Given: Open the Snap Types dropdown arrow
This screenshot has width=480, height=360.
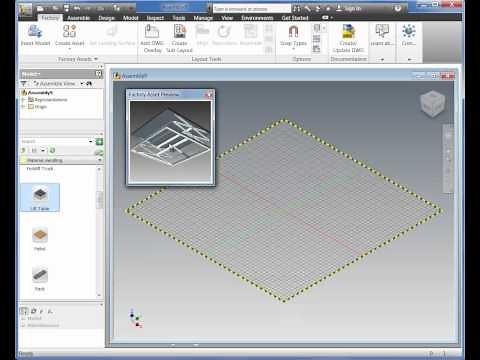Looking at the screenshot, I should [294, 49].
